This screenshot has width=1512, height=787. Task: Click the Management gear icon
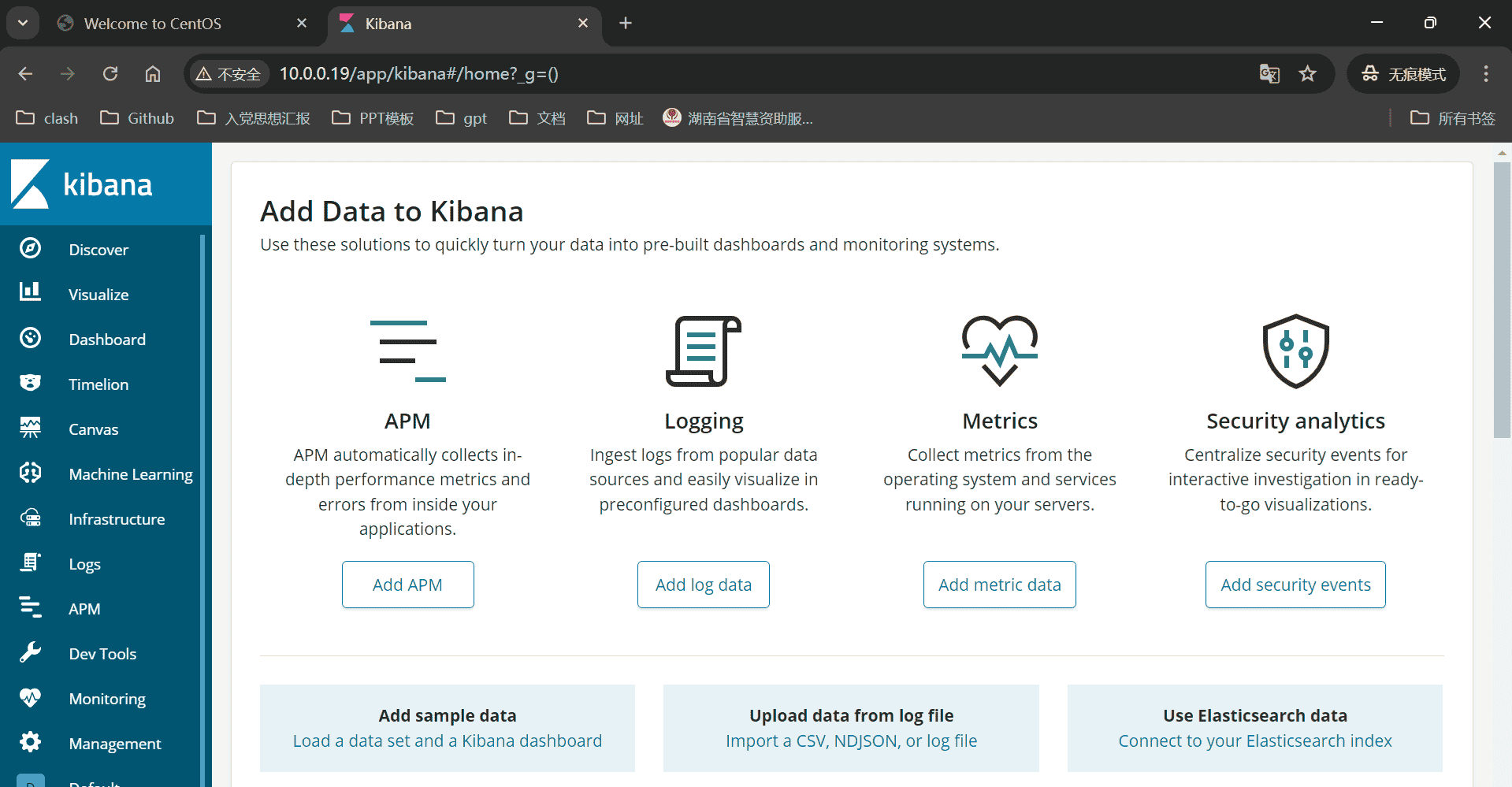pos(30,742)
